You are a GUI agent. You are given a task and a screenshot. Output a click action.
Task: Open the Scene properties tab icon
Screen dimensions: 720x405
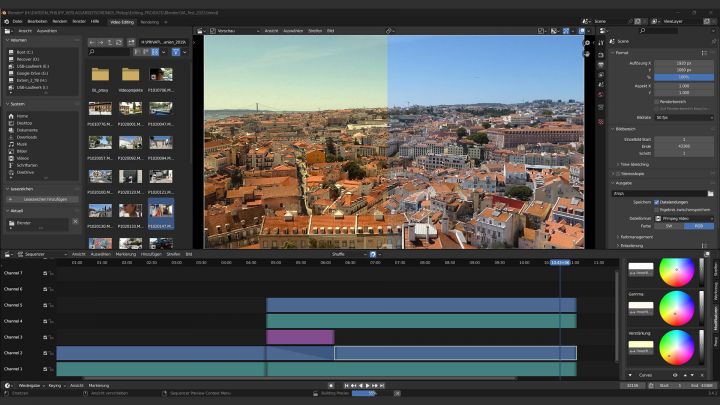601,84
